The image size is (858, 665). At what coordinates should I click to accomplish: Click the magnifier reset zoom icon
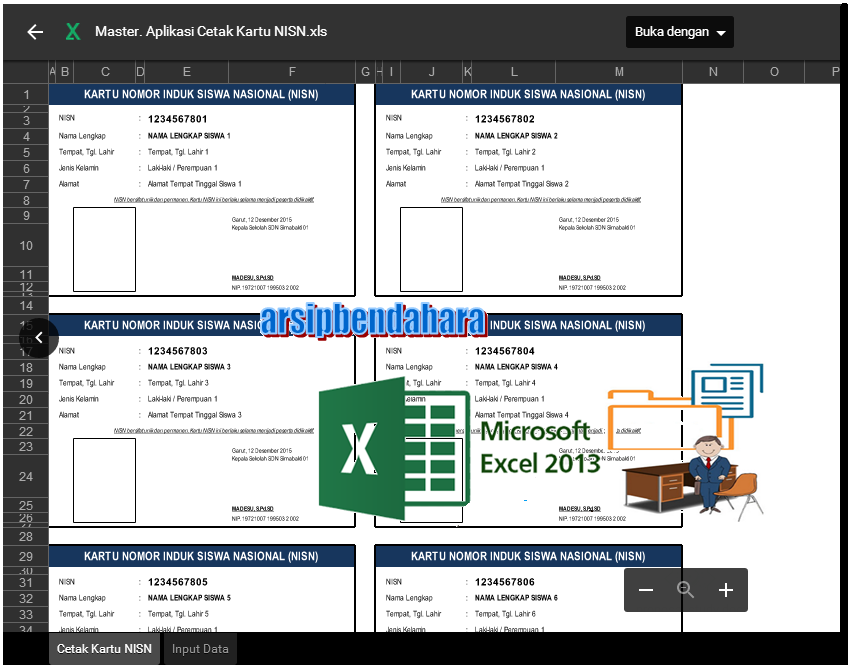click(x=685, y=590)
